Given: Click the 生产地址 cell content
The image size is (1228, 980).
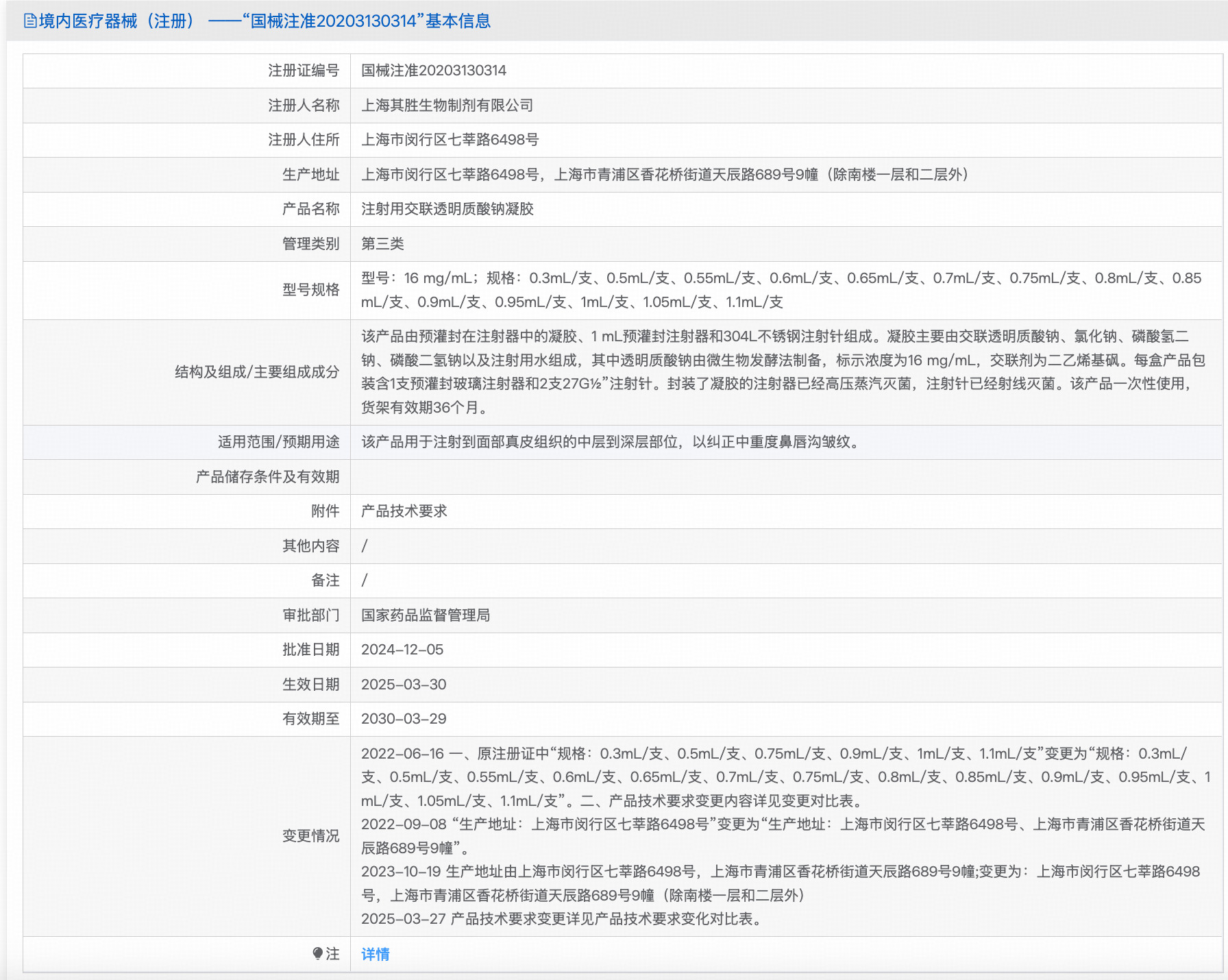Looking at the screenshot, I should click(x=665, y=174).
